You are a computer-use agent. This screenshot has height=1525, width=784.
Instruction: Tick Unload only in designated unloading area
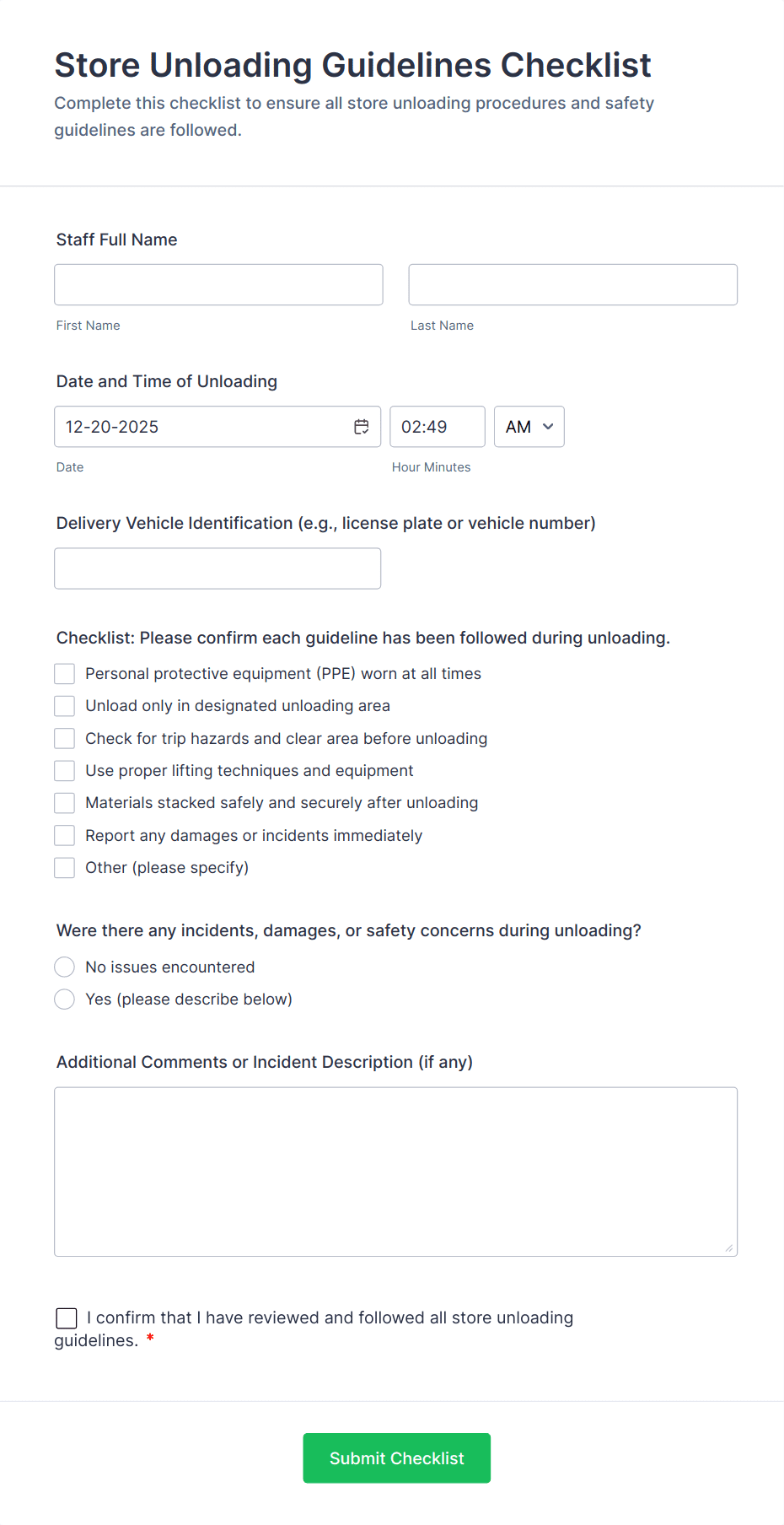(x=65, y=706)
